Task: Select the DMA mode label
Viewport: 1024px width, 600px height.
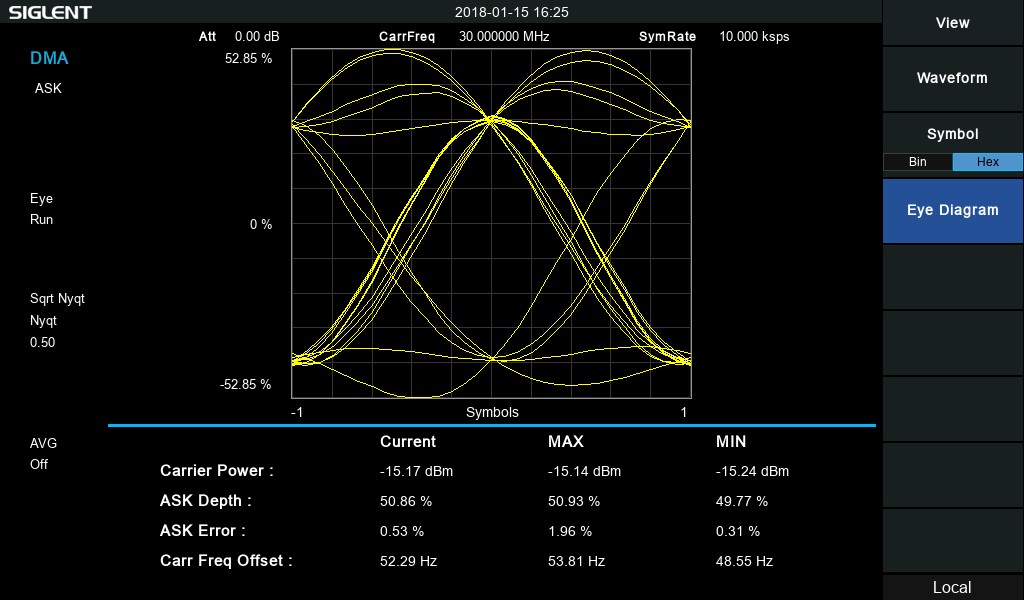Action: click(x=49, y=58)
